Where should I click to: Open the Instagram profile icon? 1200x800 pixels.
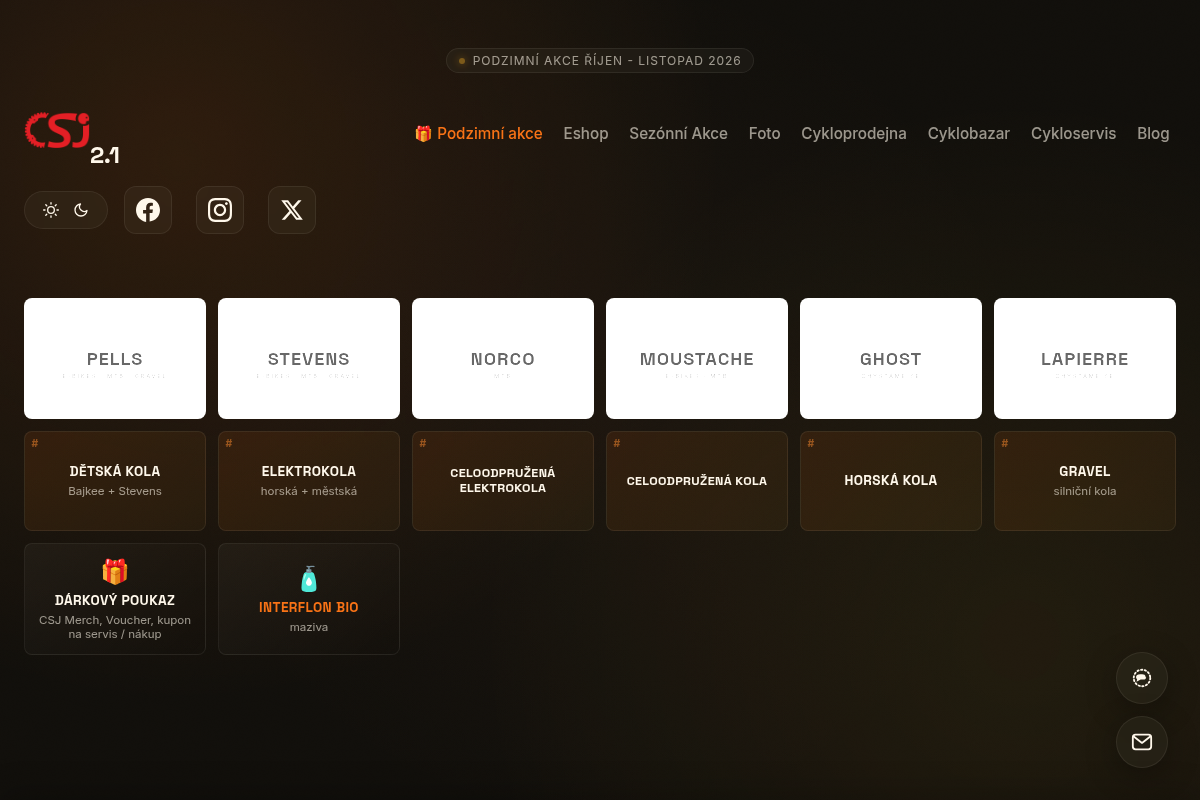coord(220,210)
